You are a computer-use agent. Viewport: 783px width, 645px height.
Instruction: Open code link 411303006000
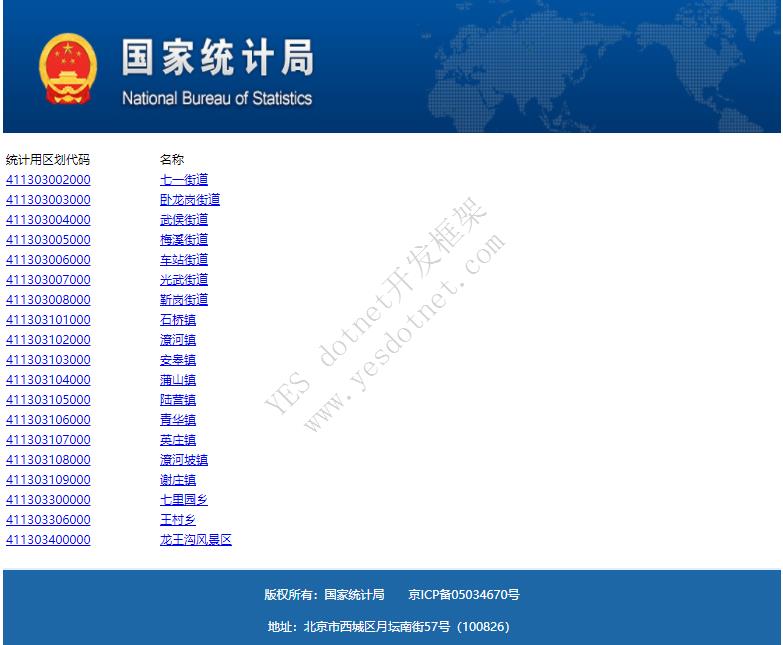(48, 260)
